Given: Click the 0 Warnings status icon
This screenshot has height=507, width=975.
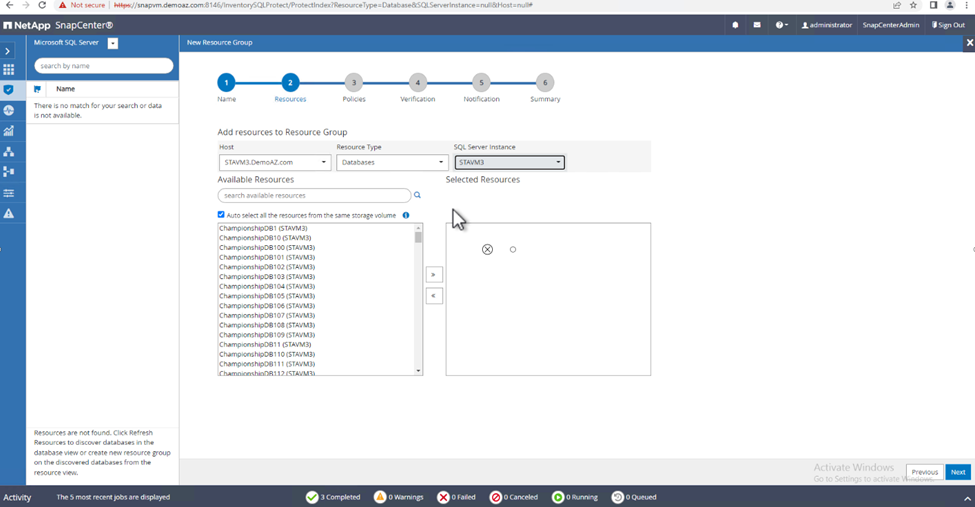Looking at the screenshot, I should [380, 497].
